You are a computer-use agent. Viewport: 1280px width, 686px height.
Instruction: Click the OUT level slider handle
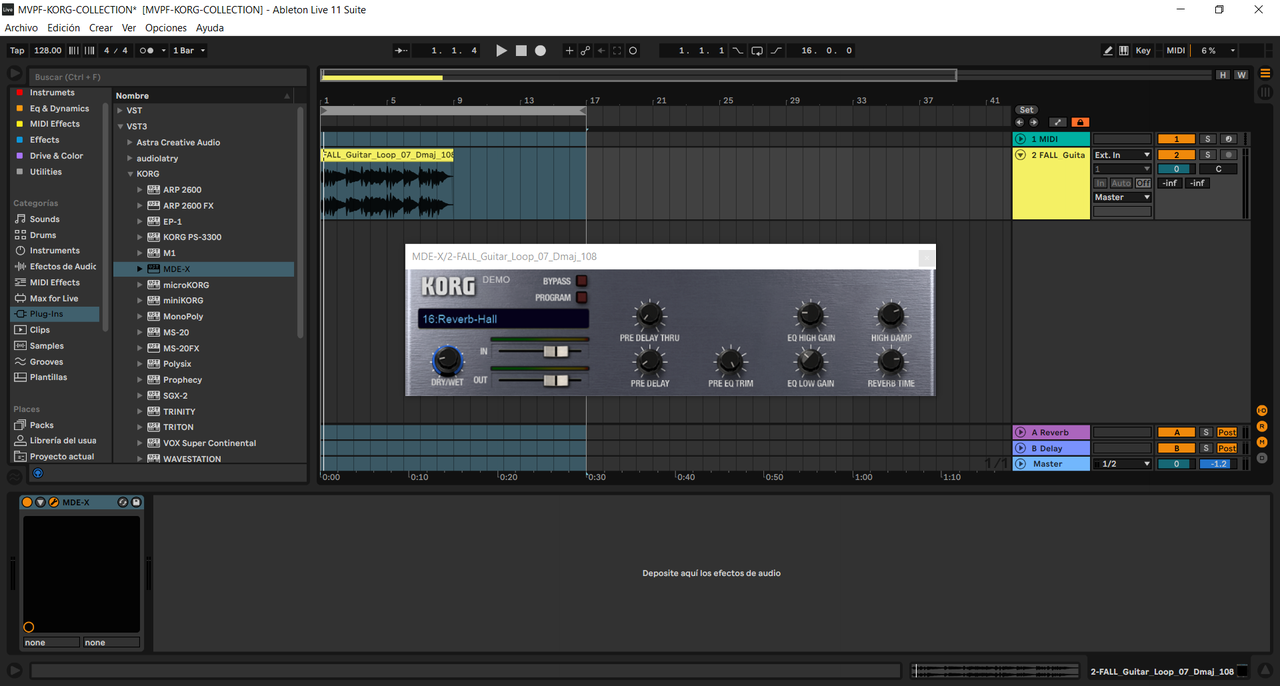(x=556, y=380)
